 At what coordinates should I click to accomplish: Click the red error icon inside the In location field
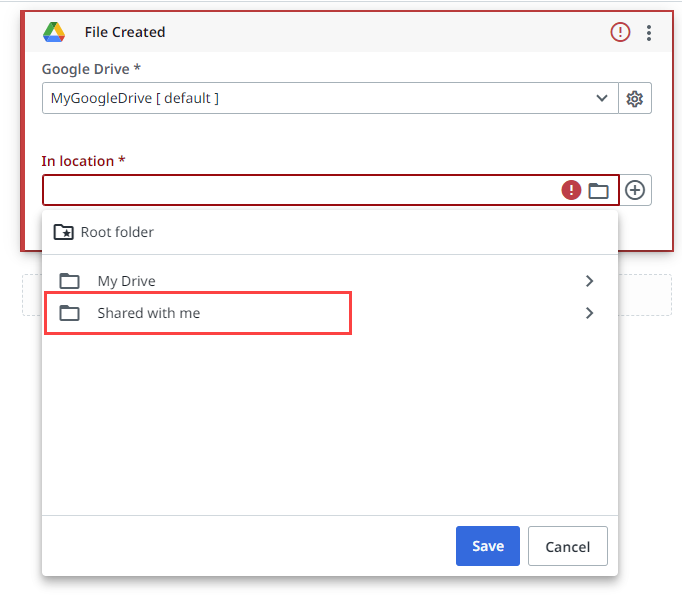click(x=571, y=190)
